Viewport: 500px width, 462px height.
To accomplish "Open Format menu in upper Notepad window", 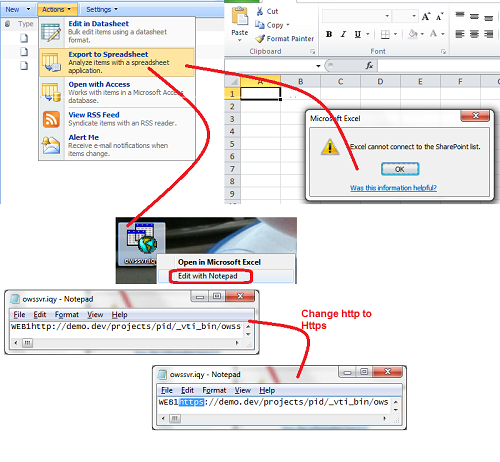I will [67, 315].
